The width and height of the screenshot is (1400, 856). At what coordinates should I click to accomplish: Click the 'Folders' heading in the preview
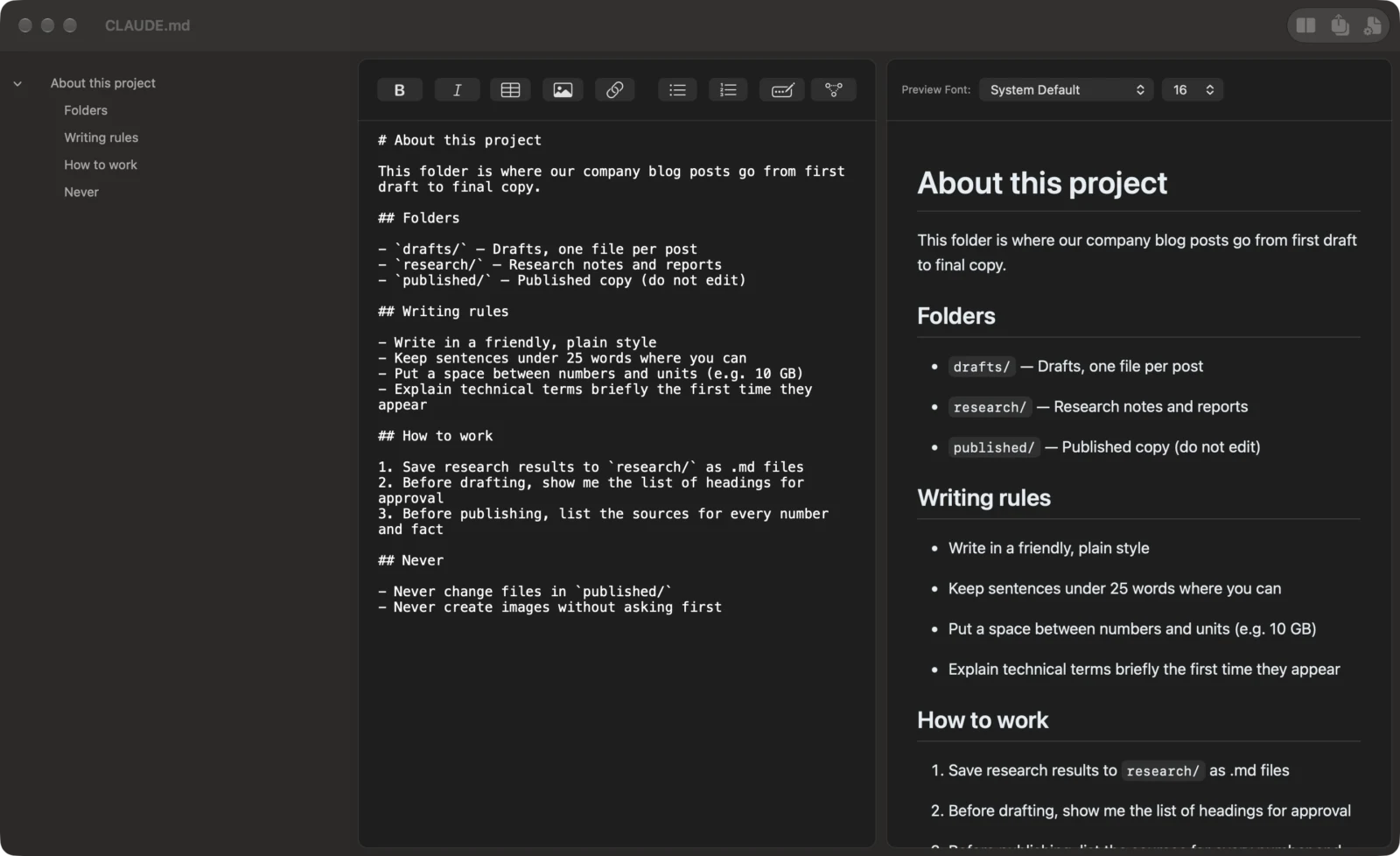coord(956,316)
